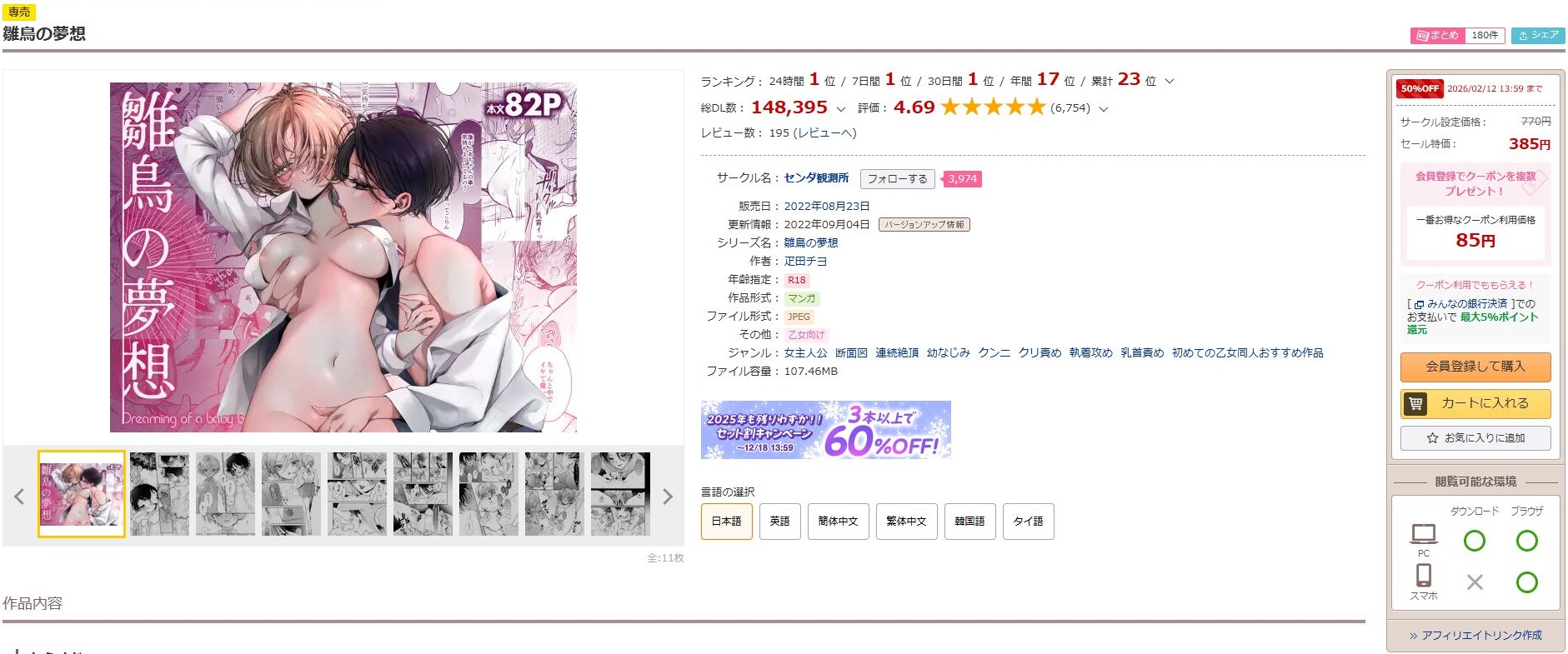Screen dimensions: 1568x654
Task: Select 英語 as the language
Action: (779, 522)
